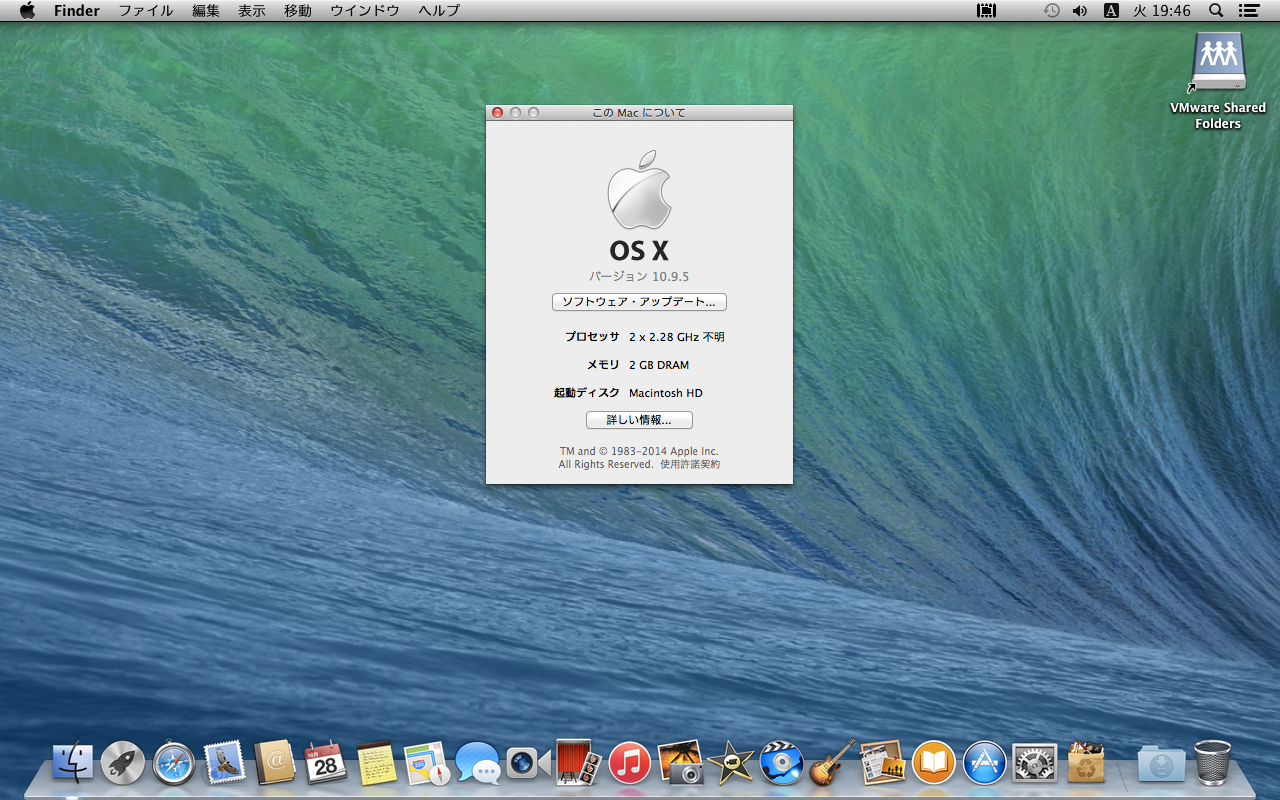Open Mail stamp icon in Dock
1280x800 pixels.
coord(224,764)
